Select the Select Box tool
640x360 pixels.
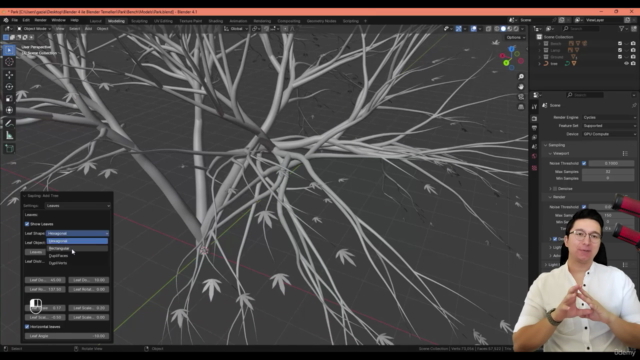pyautogui.click(x=9, y=50)
